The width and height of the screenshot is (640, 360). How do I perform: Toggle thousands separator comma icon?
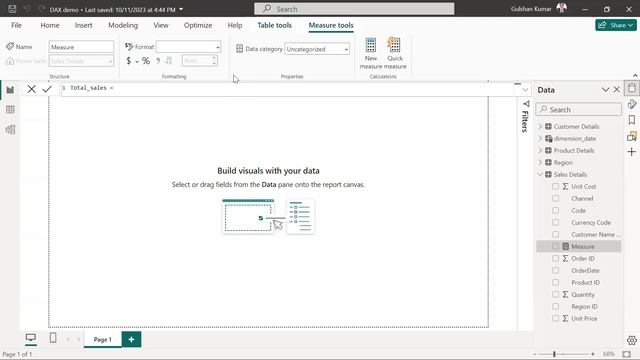[x=158, y=61]
